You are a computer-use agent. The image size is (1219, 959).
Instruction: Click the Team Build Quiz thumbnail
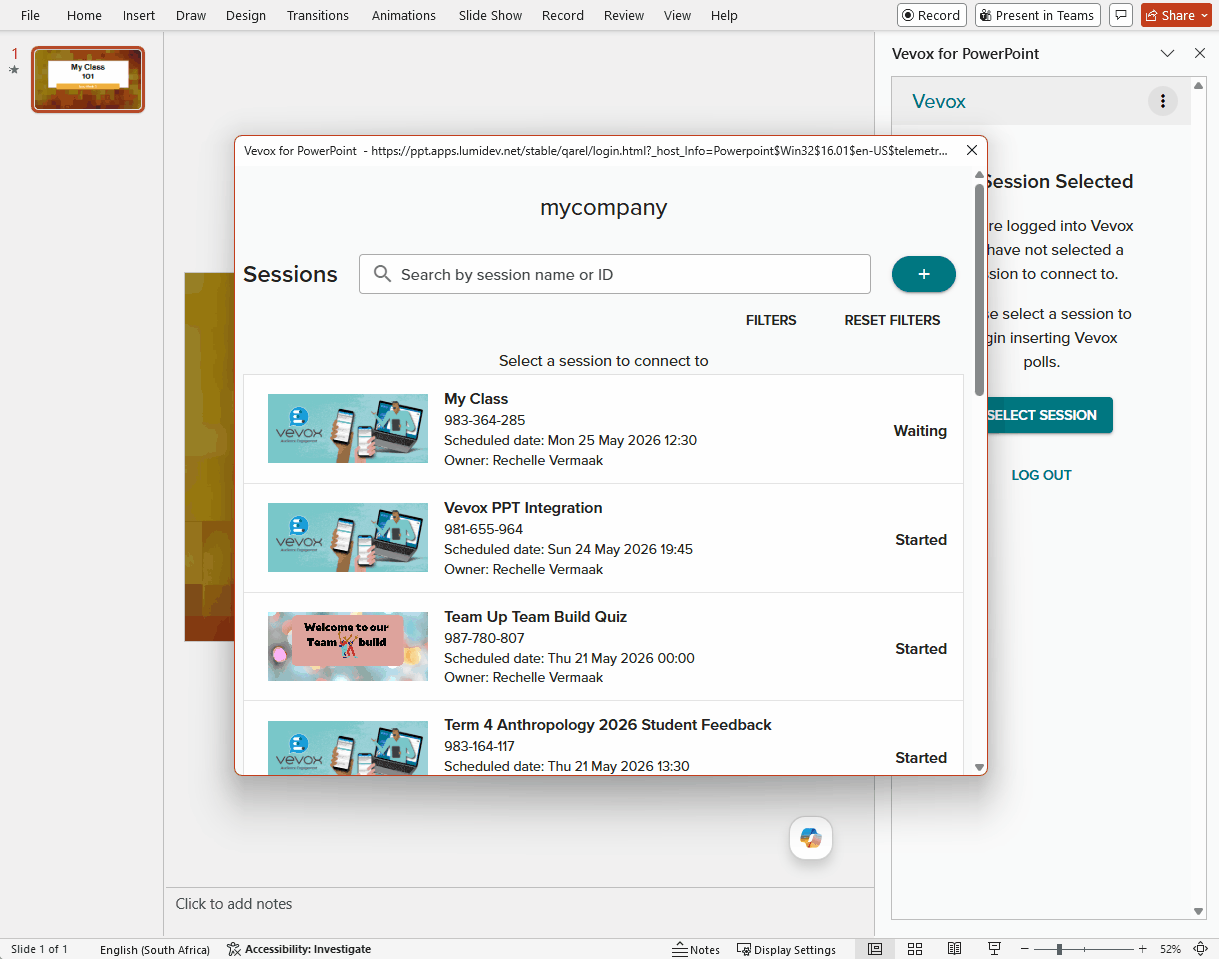click(348, 647)
